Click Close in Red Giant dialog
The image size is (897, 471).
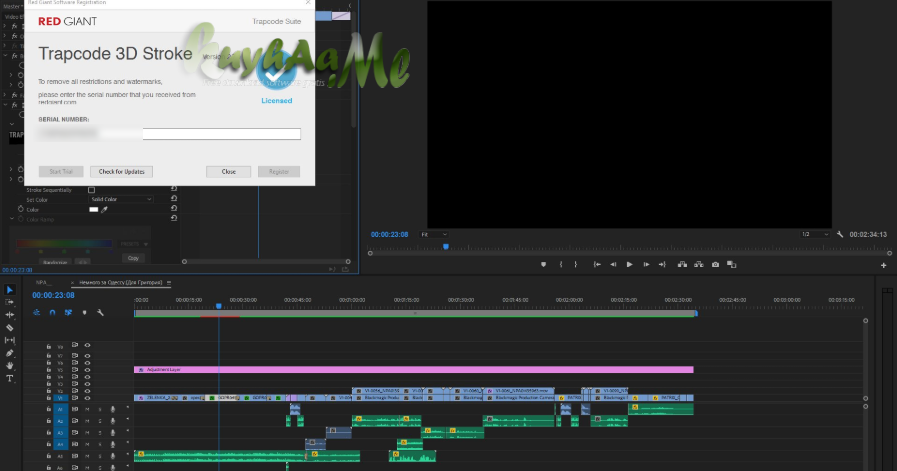(x=228, y=172)
